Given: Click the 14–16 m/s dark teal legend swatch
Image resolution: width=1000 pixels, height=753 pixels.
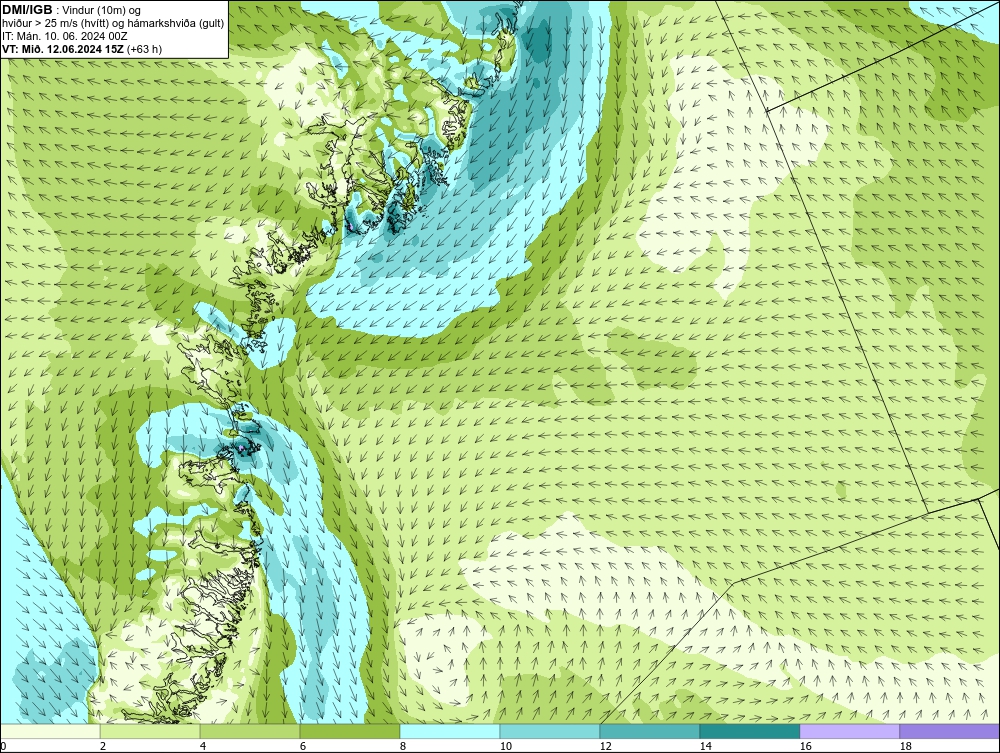Looking at the screenshot, I should coord(750,731).
